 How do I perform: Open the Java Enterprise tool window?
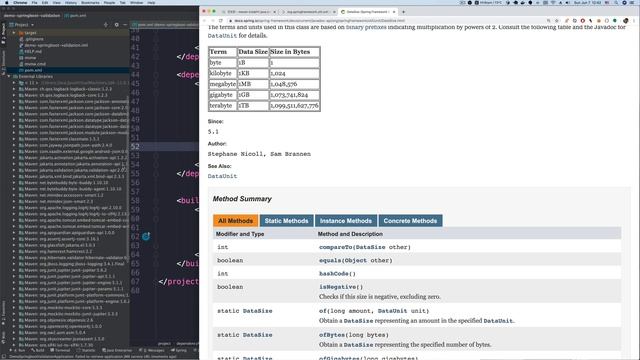[x=117, y=350]
